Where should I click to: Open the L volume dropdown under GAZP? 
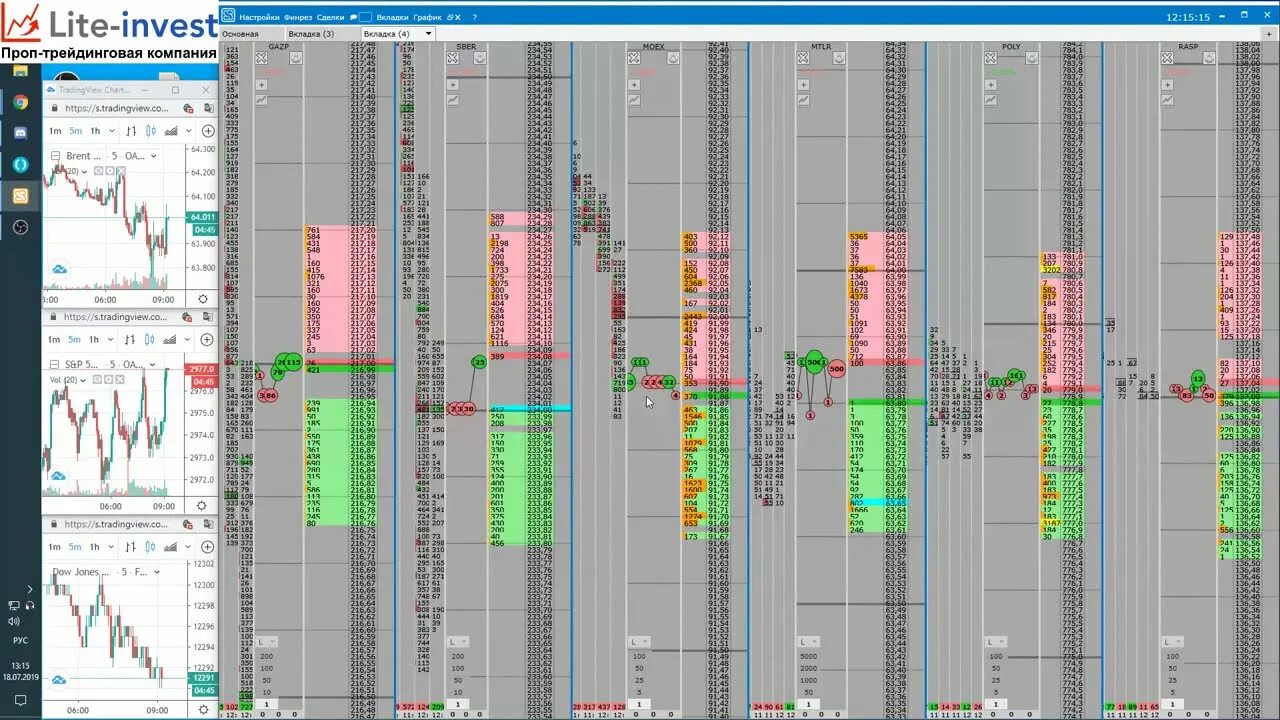(265, 641)
